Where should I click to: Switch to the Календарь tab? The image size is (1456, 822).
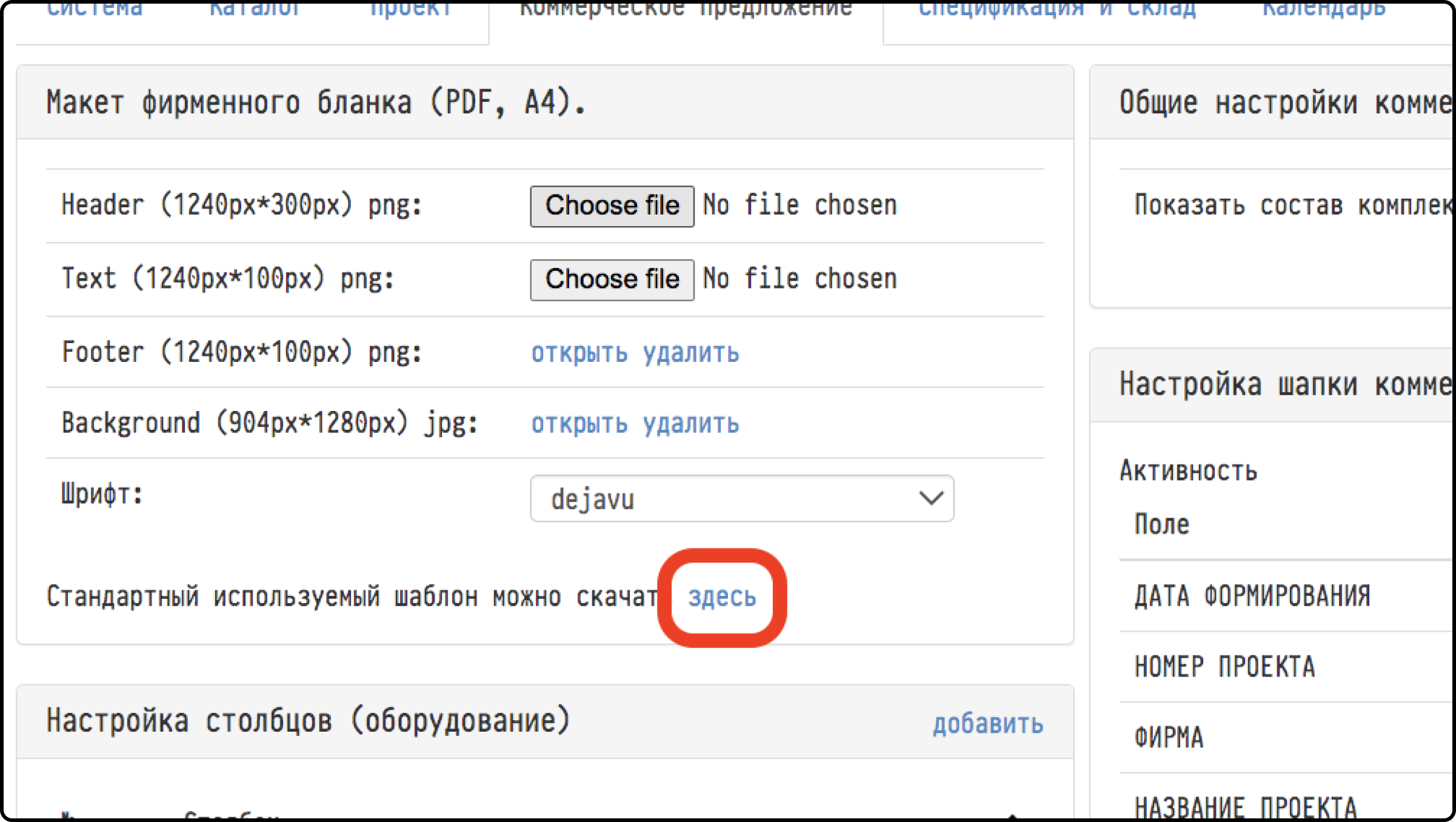[x=1324, y=10]
